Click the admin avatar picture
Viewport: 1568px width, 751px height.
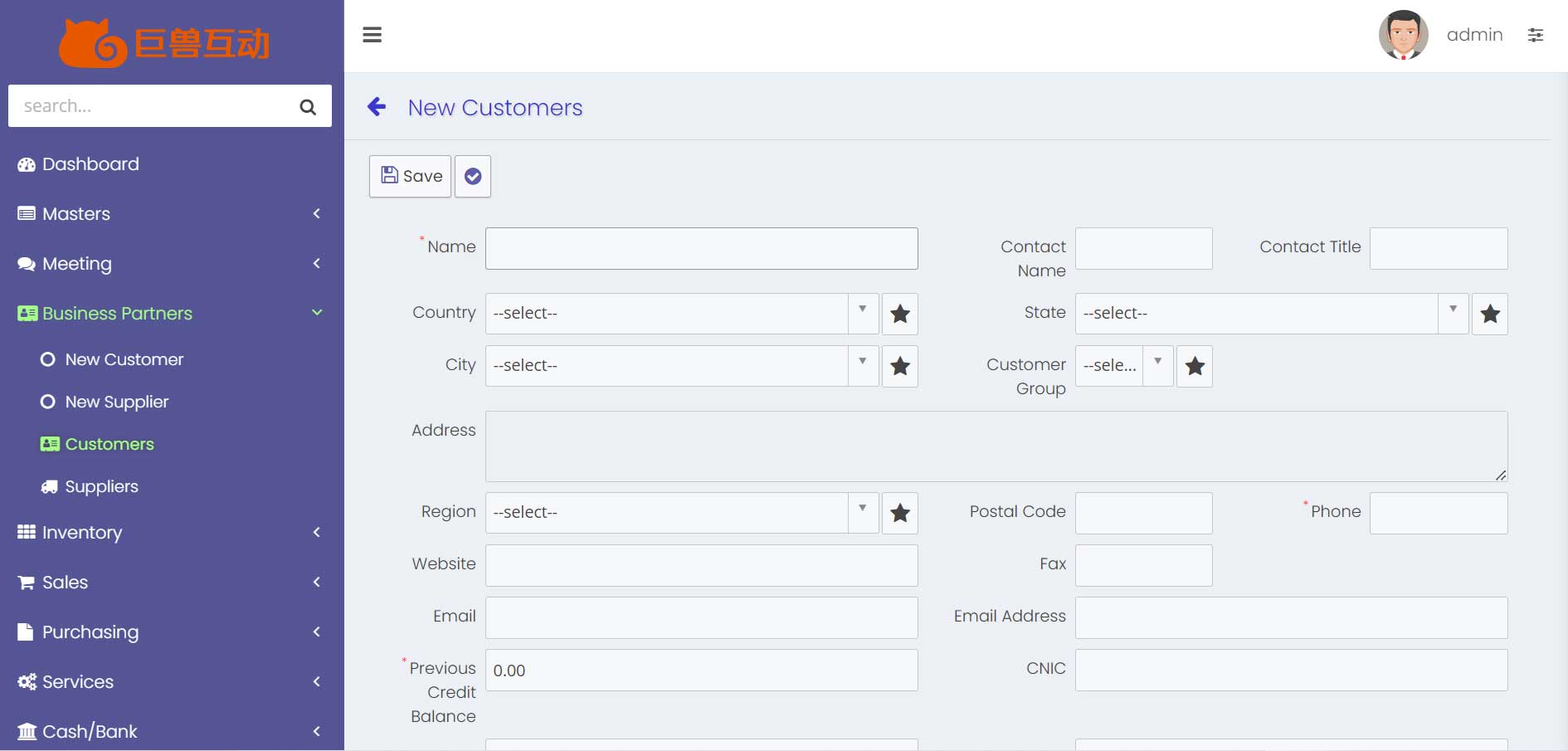click(1403, 35)
